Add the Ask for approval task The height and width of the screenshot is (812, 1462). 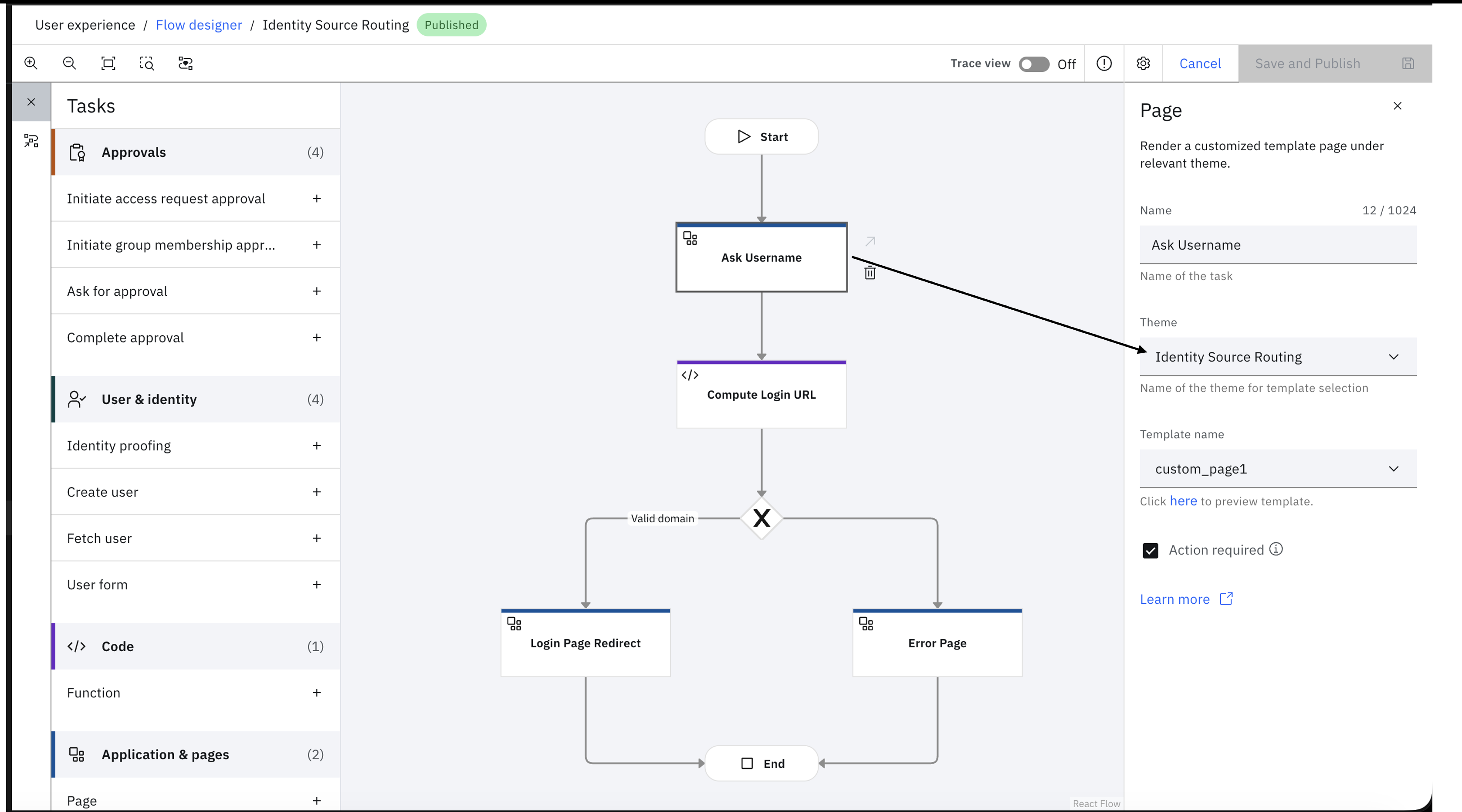317,291
